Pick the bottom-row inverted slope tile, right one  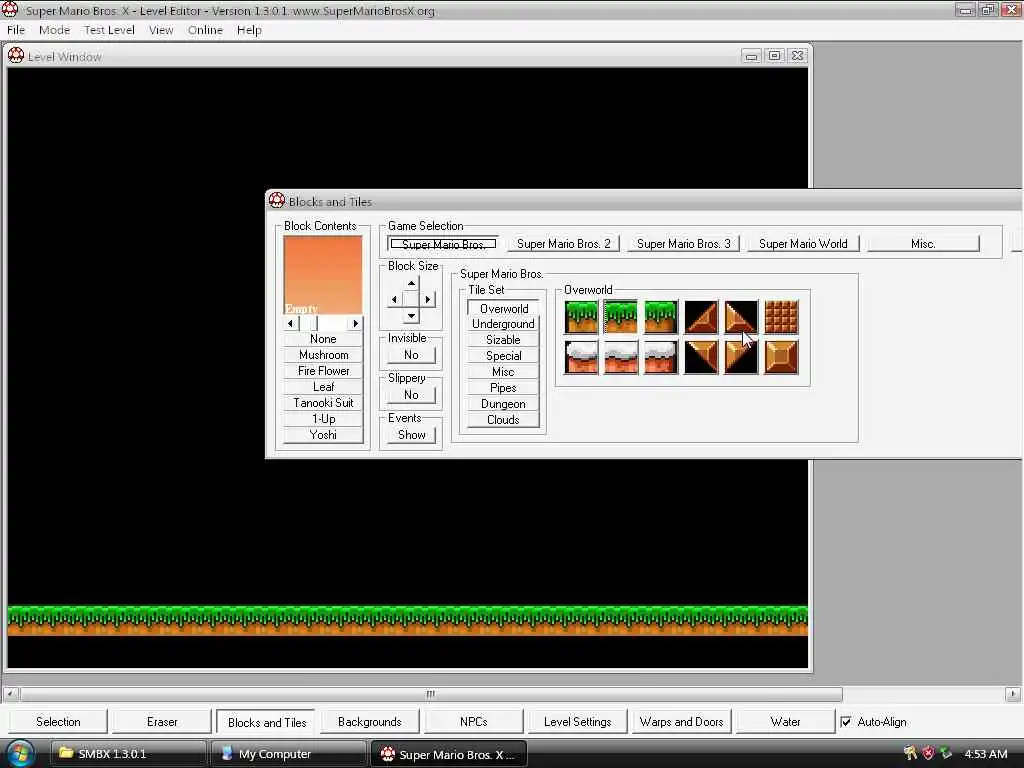click(741, 357)
